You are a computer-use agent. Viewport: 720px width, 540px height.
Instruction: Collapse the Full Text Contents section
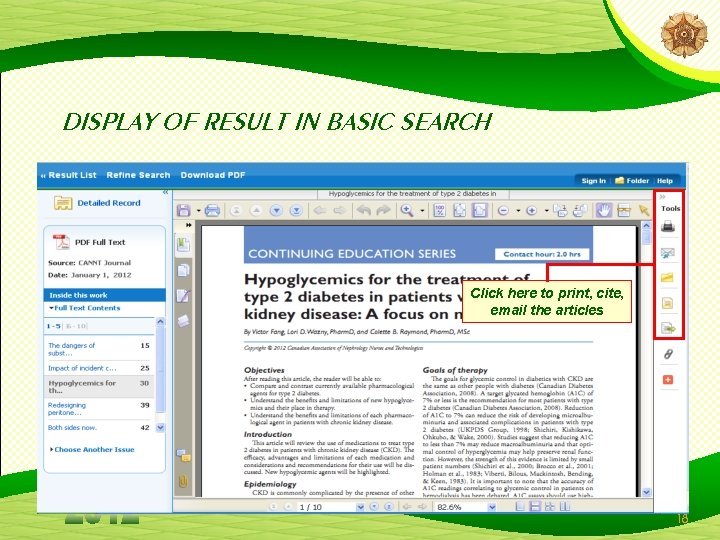point(84,308)
